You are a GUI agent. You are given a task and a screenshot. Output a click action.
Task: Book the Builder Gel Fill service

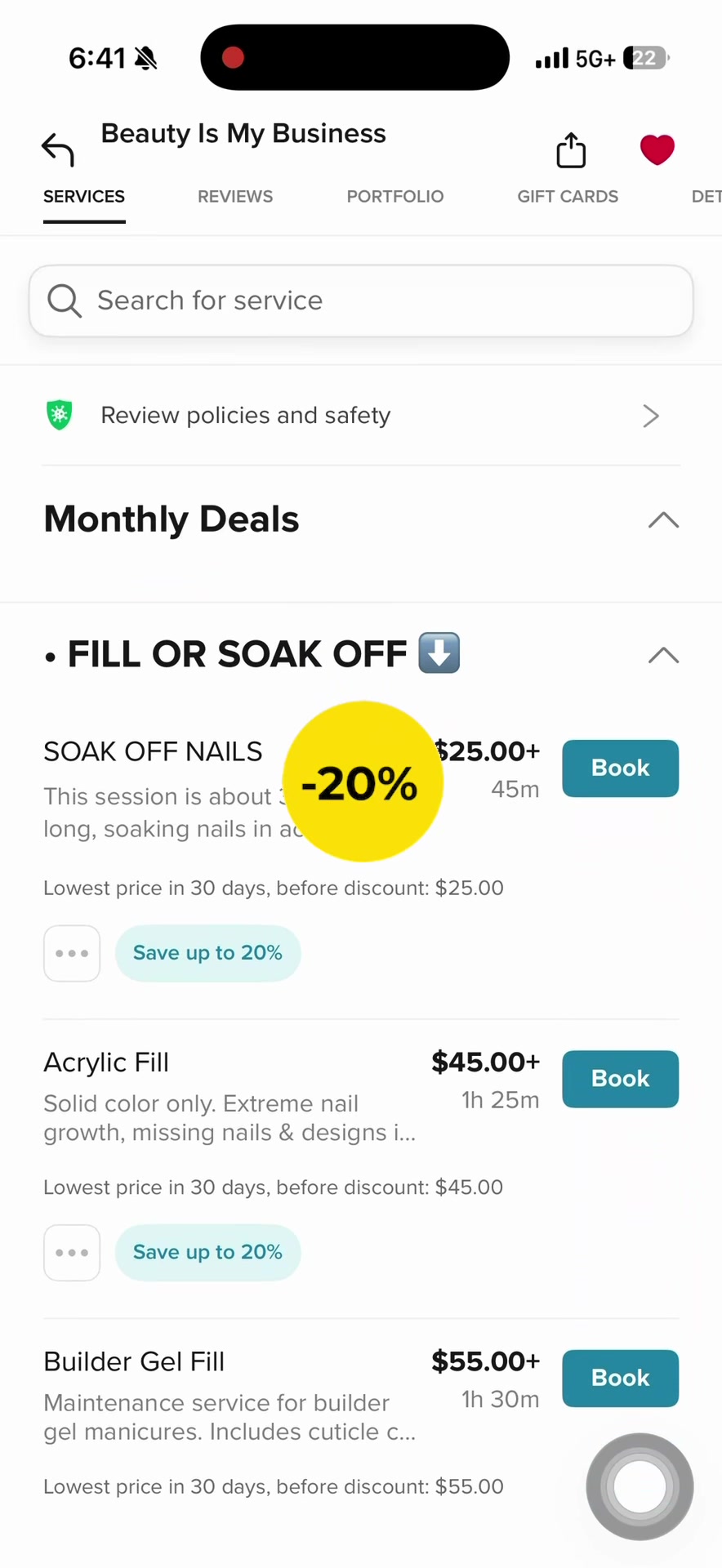click(620, 1378)
